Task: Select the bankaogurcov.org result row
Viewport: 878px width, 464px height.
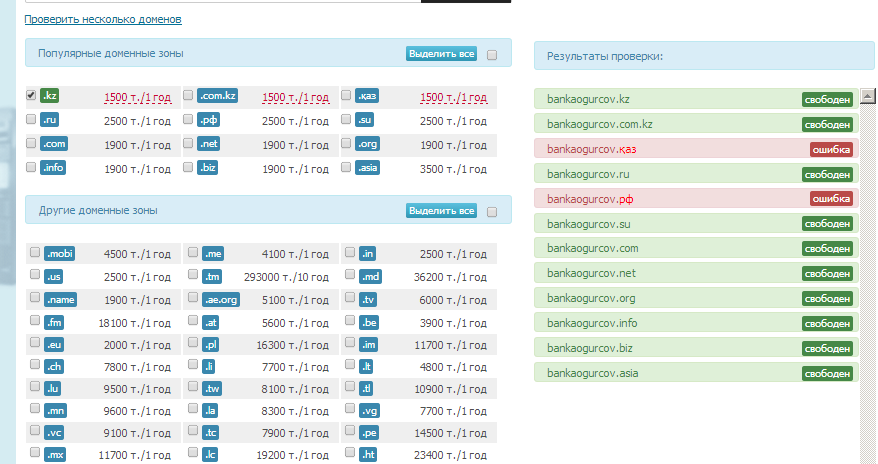Action: coord(696,298)
